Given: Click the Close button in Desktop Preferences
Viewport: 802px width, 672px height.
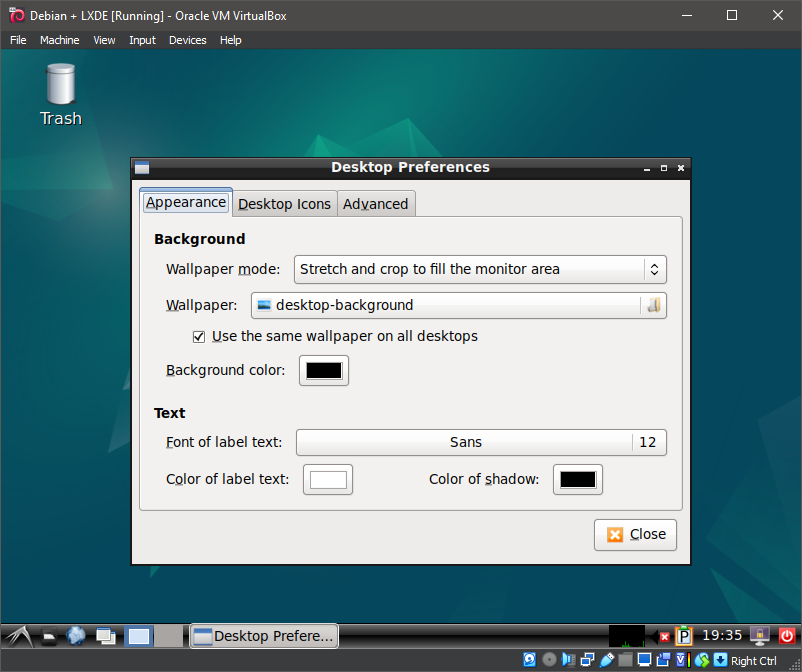Looking at the screenshot, I should tap(635, 535).
